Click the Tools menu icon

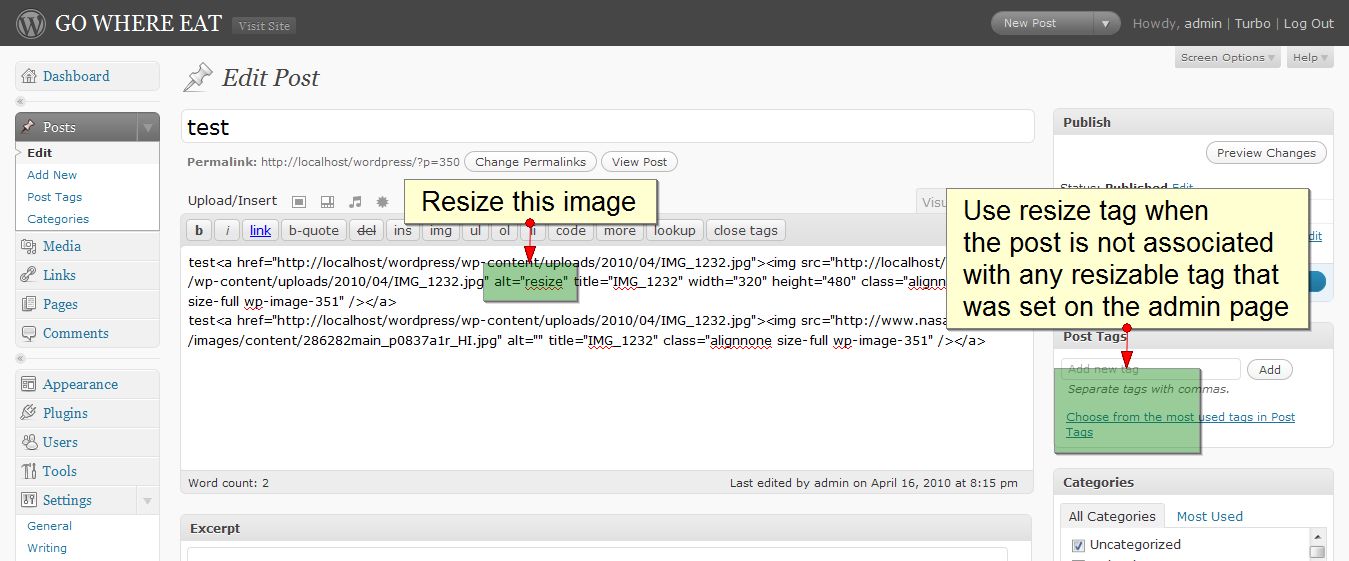tap(29, 471)
